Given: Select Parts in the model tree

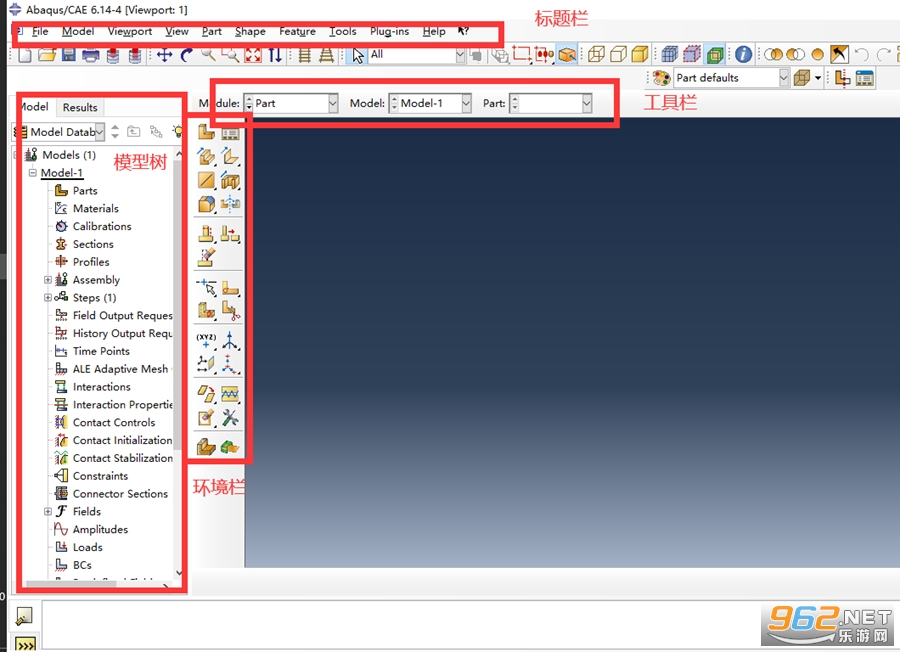Looking at the screenshot, I should (x=85, y=191).
